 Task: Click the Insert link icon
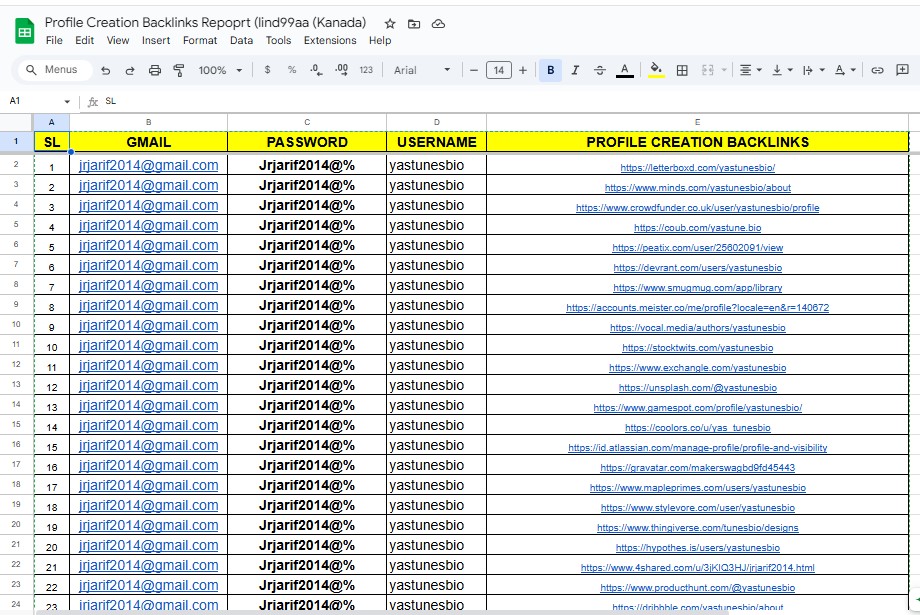(877, 70)
